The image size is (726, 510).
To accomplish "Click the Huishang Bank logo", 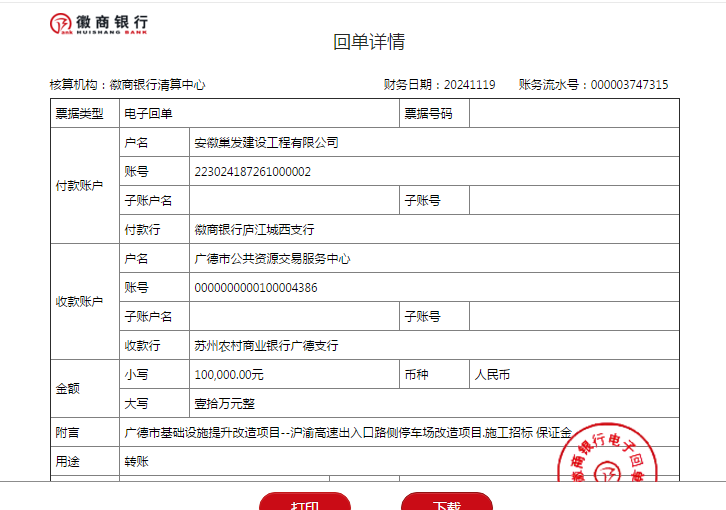I will pyautogui.click(x=99, y=25).
